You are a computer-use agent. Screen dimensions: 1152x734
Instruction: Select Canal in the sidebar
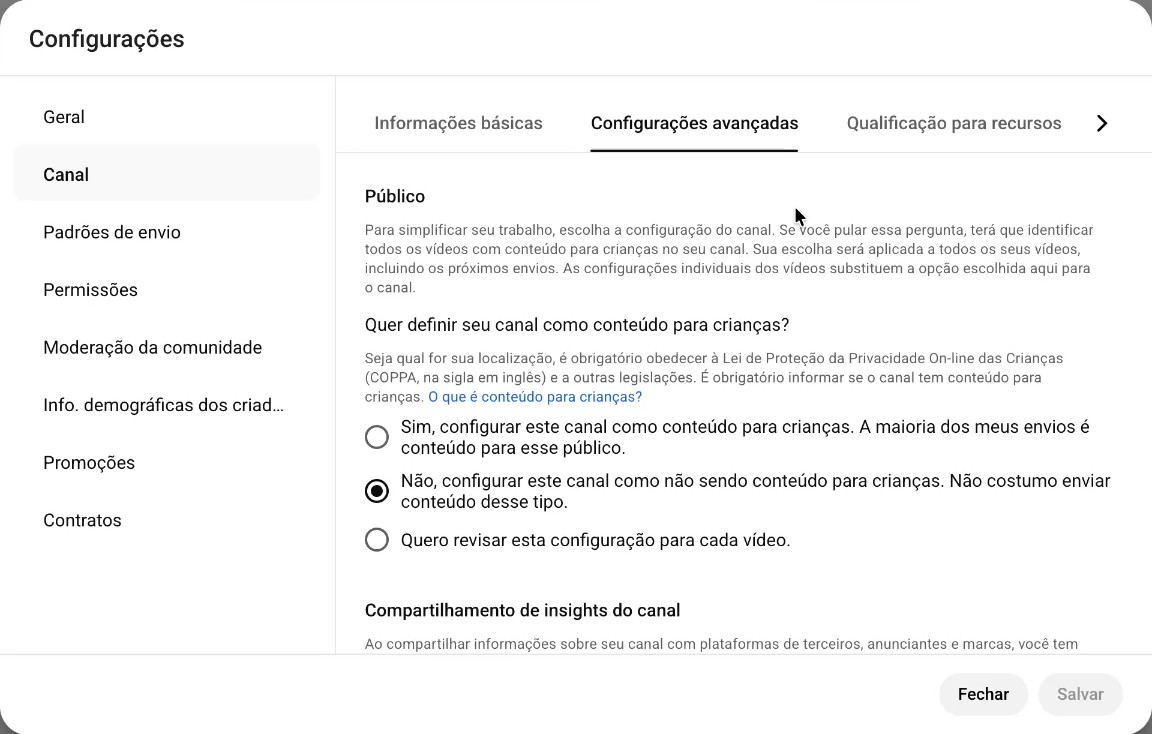point(167,175)
